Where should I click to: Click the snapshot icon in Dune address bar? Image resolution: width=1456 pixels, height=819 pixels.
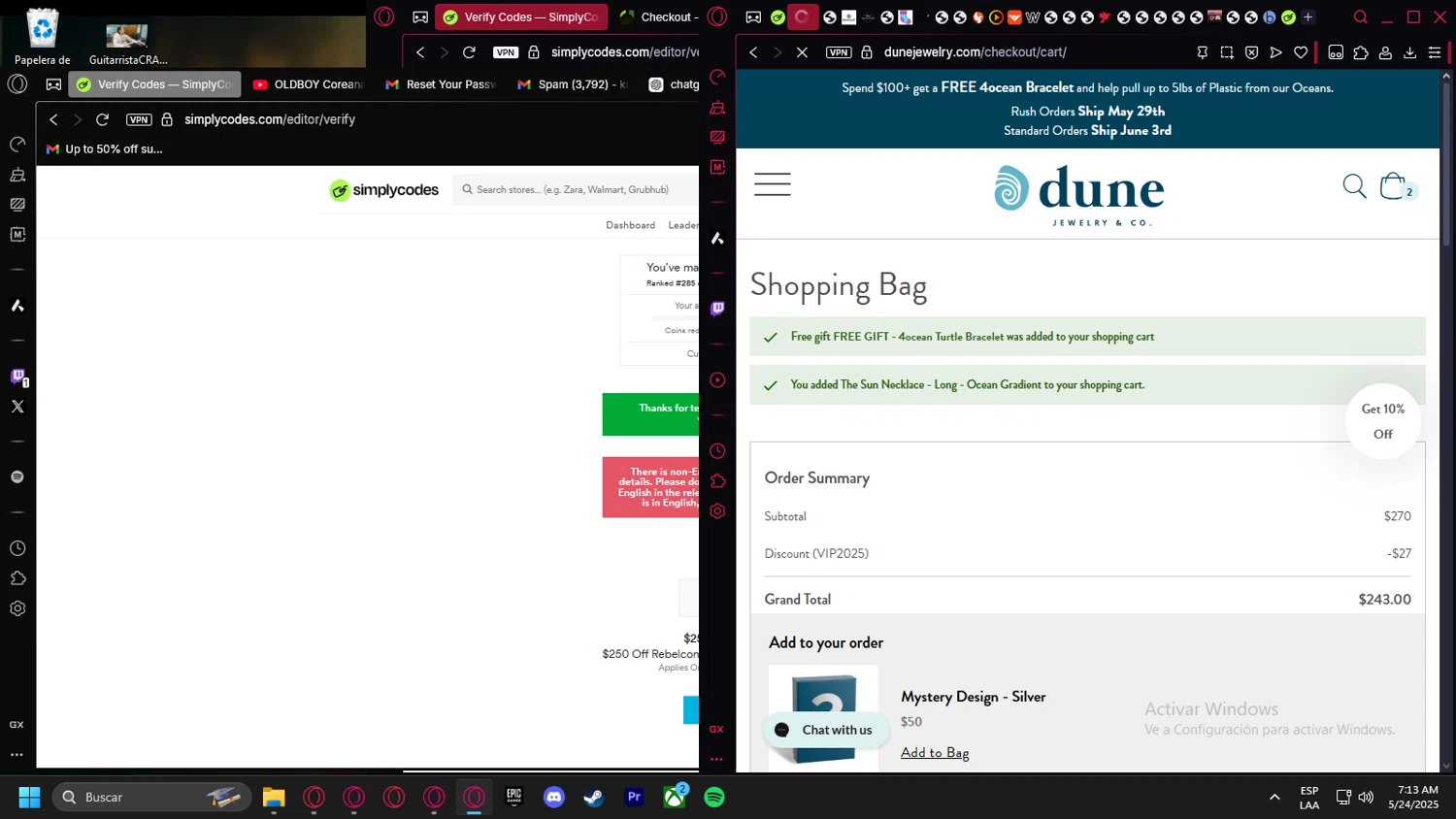tap(1227, 52)
